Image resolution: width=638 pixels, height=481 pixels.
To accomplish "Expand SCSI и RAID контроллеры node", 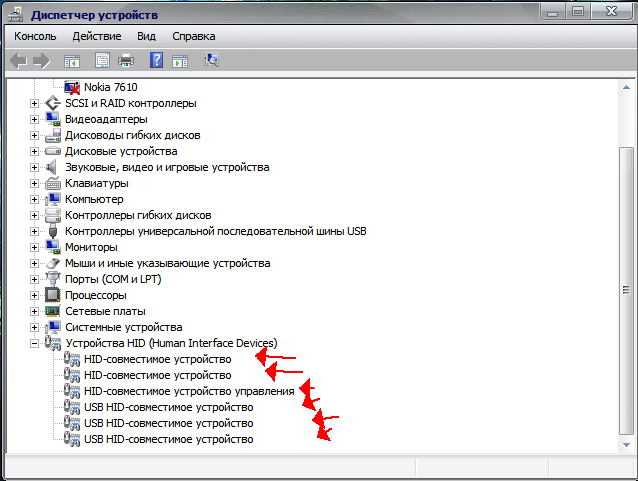I will (34, 103).
